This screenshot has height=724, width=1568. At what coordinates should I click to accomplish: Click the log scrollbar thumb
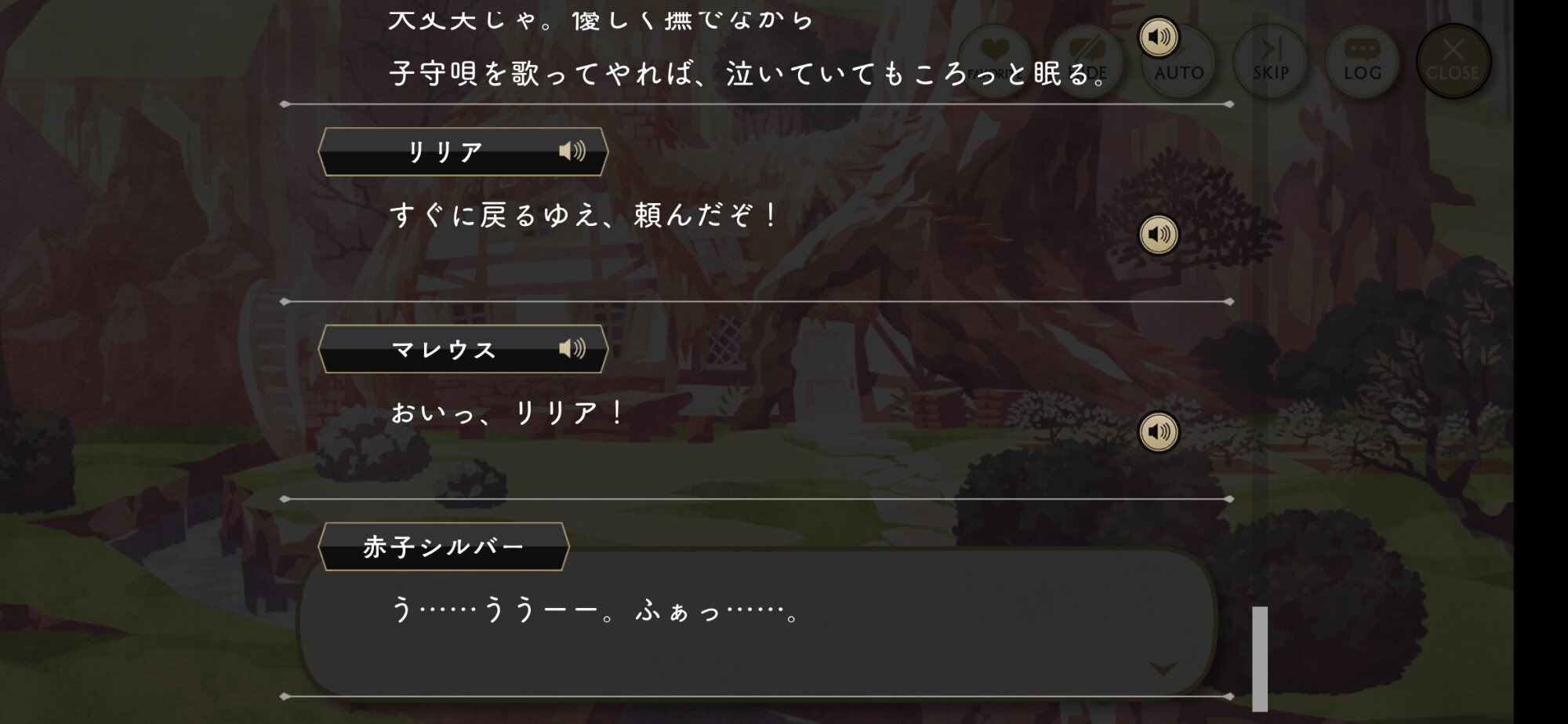pos(1259,658)
